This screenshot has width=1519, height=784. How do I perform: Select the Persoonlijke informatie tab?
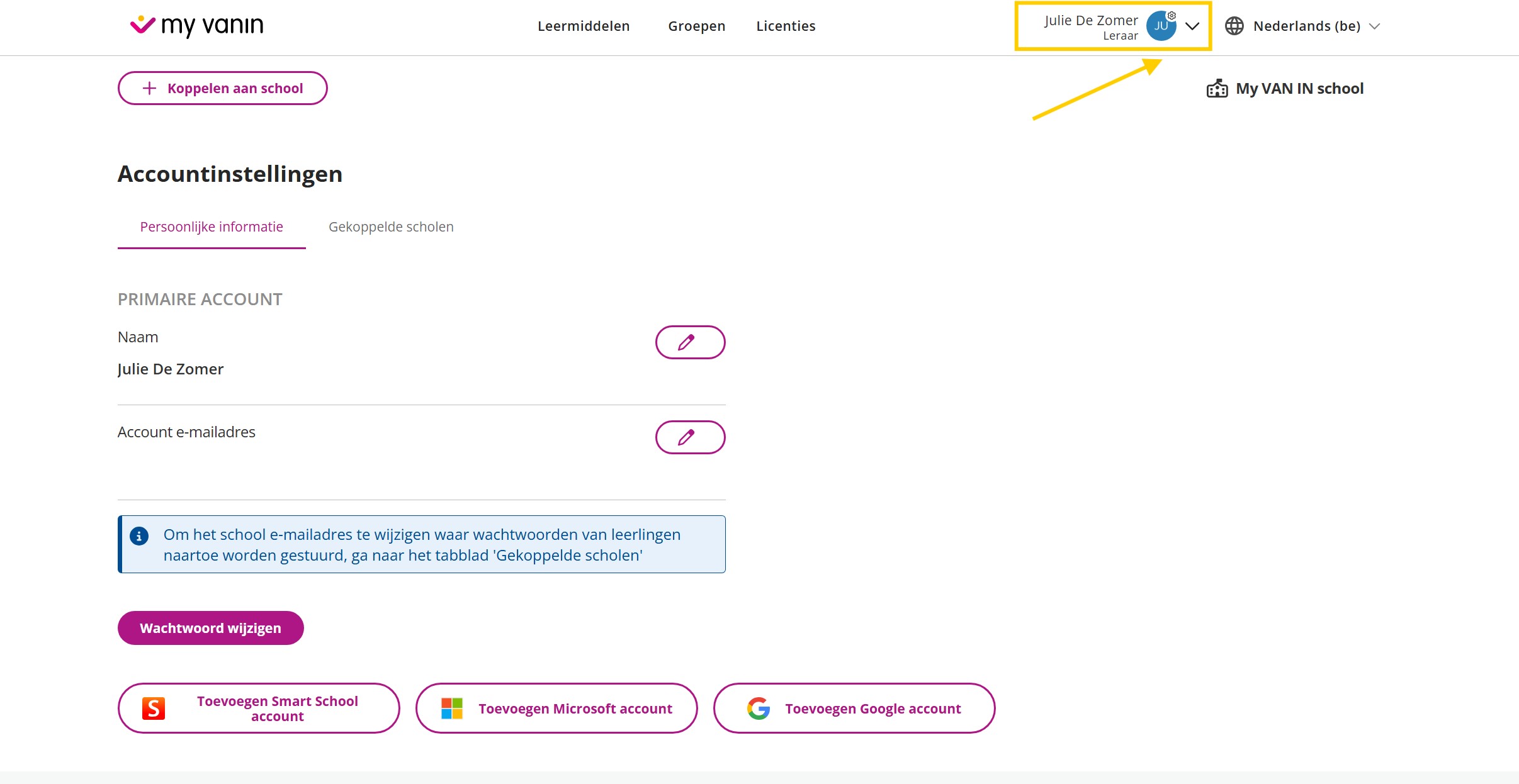pyautogui.click(x=212, y=227)
